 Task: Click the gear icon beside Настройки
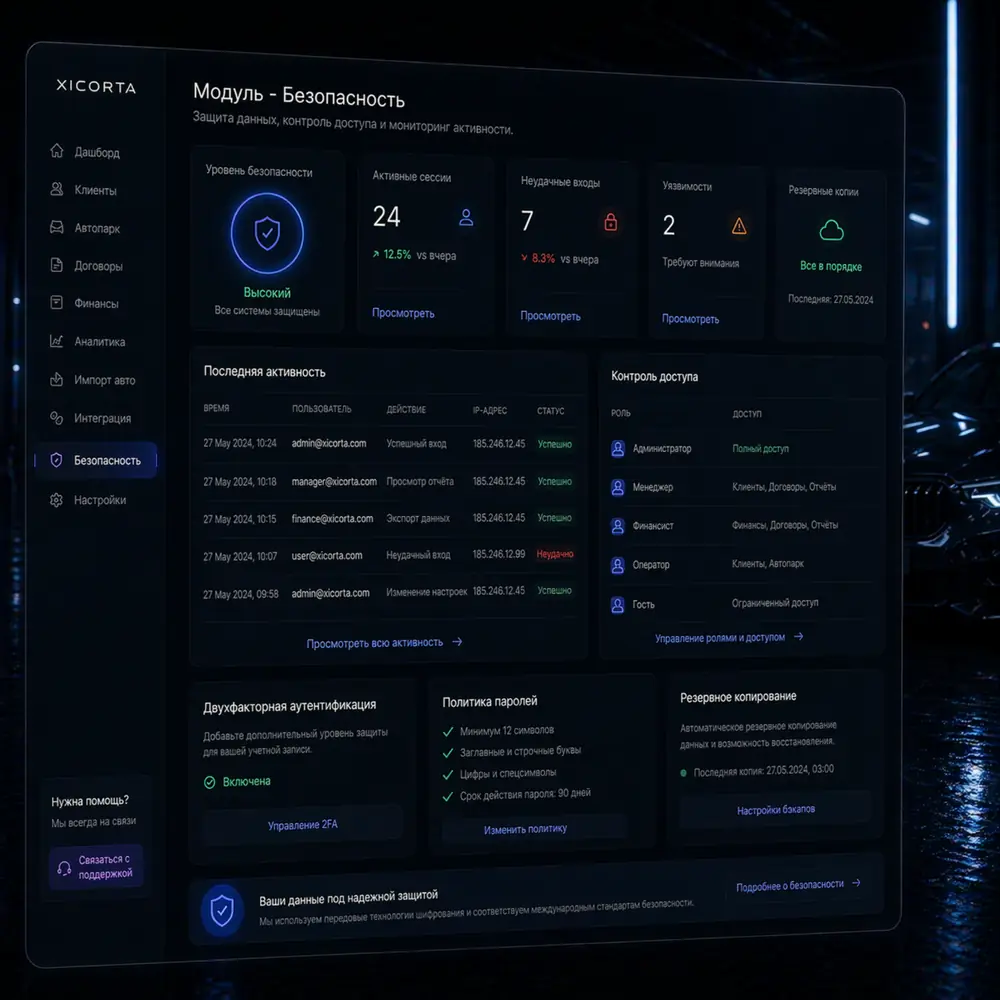click(x=57, y=500)
